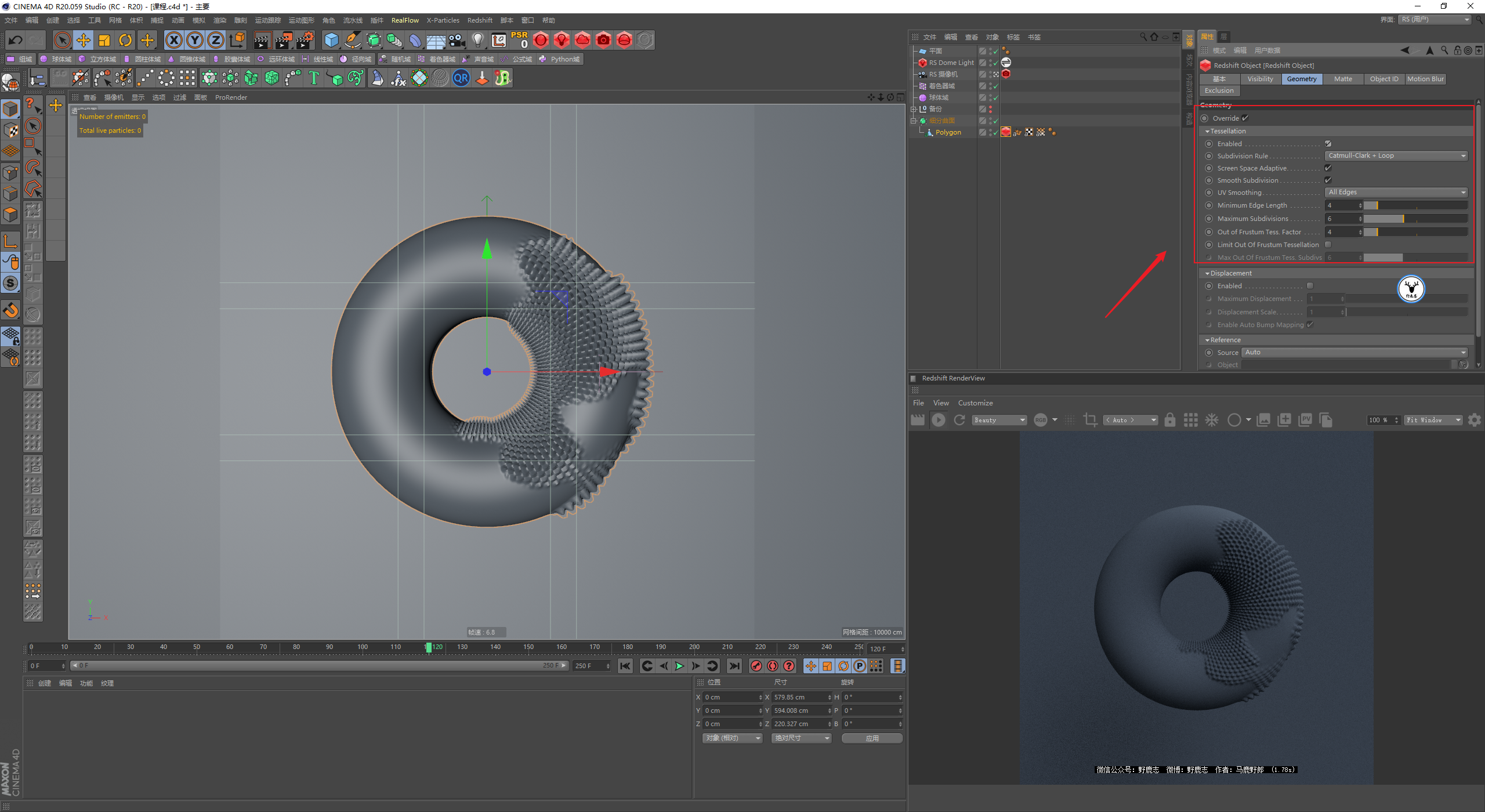The width and height of the screenshot is (1485, 812).
Task: Open the UV Smoothing All Edges dropdown
Action: click(x=1395, y=192)
